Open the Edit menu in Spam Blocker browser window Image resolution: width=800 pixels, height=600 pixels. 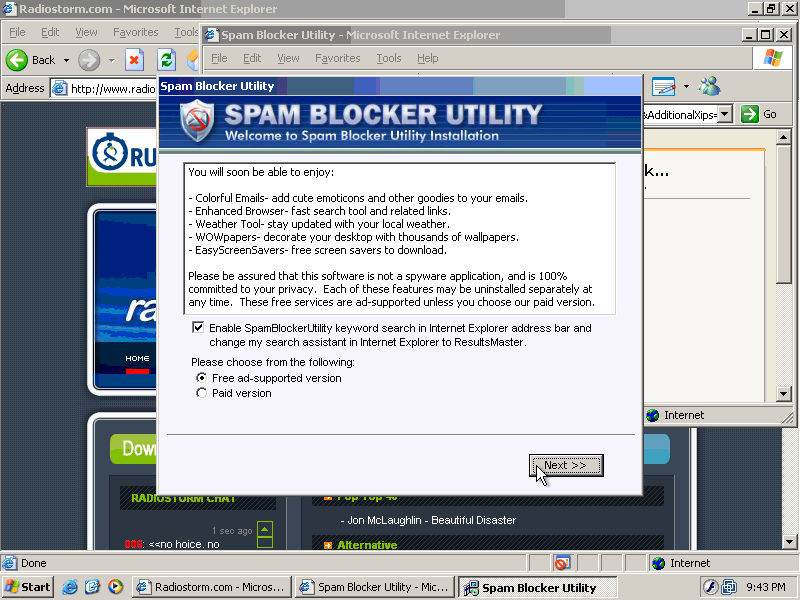[x=252, y=58]
